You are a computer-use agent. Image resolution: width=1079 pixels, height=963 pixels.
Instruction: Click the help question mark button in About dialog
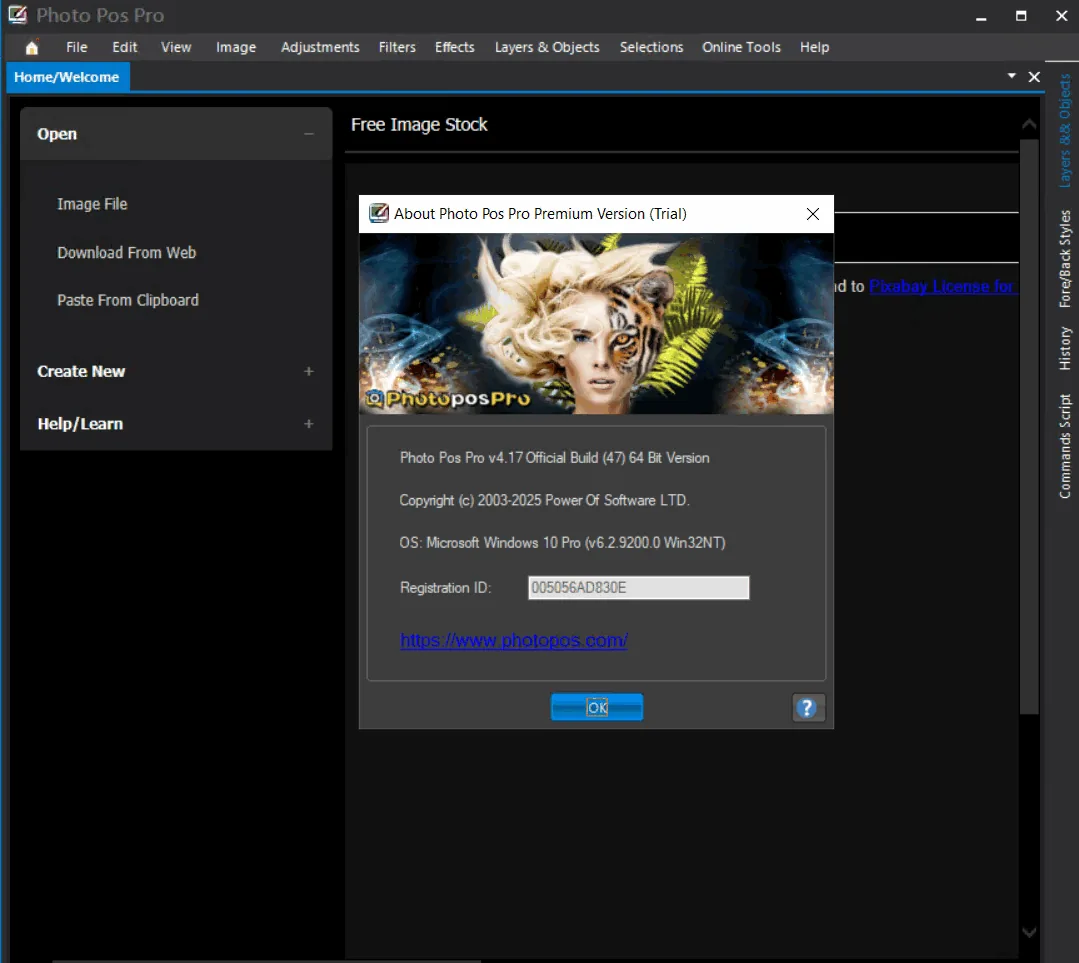pyautogui.click(x=808, y=708)
